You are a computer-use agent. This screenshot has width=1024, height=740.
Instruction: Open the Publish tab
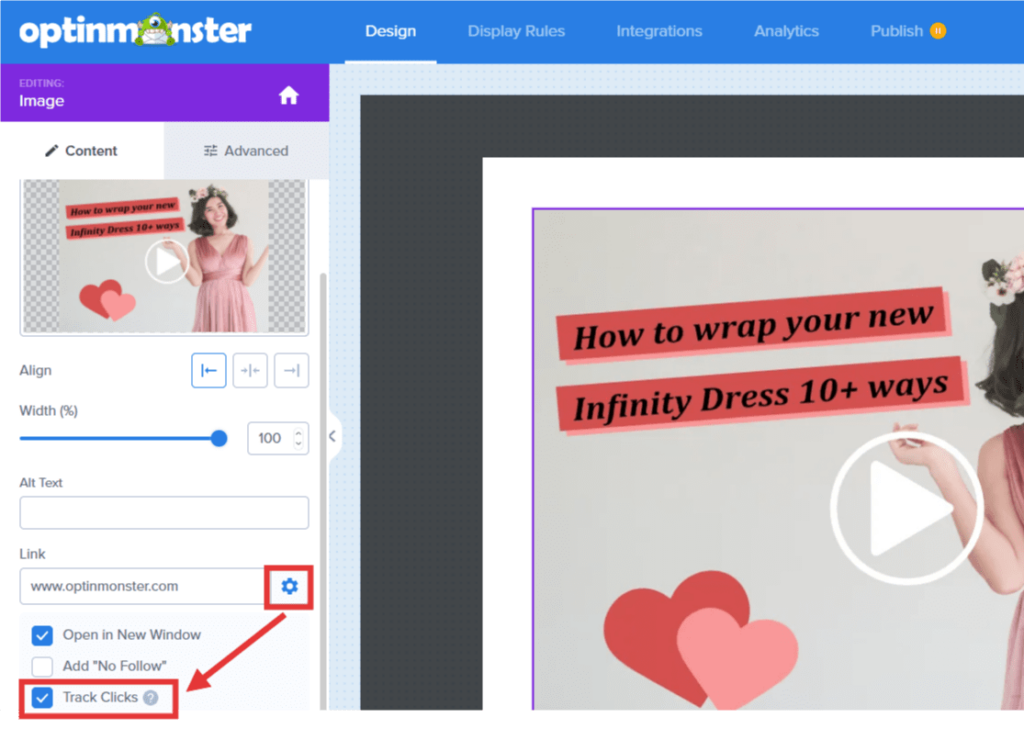[897, 31]
